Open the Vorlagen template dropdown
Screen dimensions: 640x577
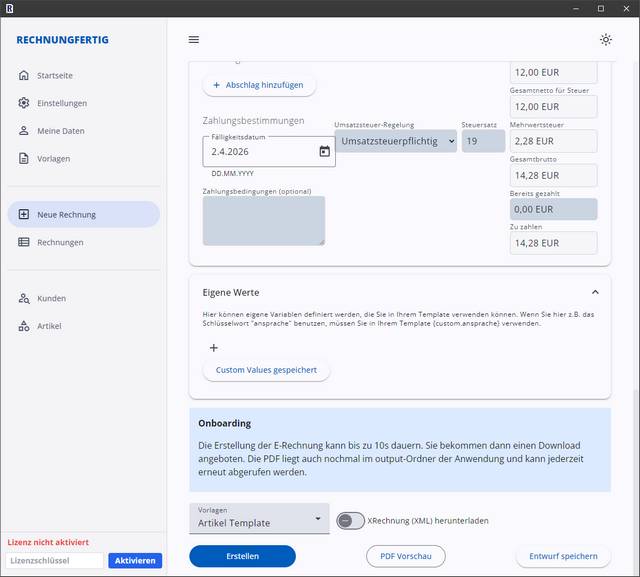point(259,518)
